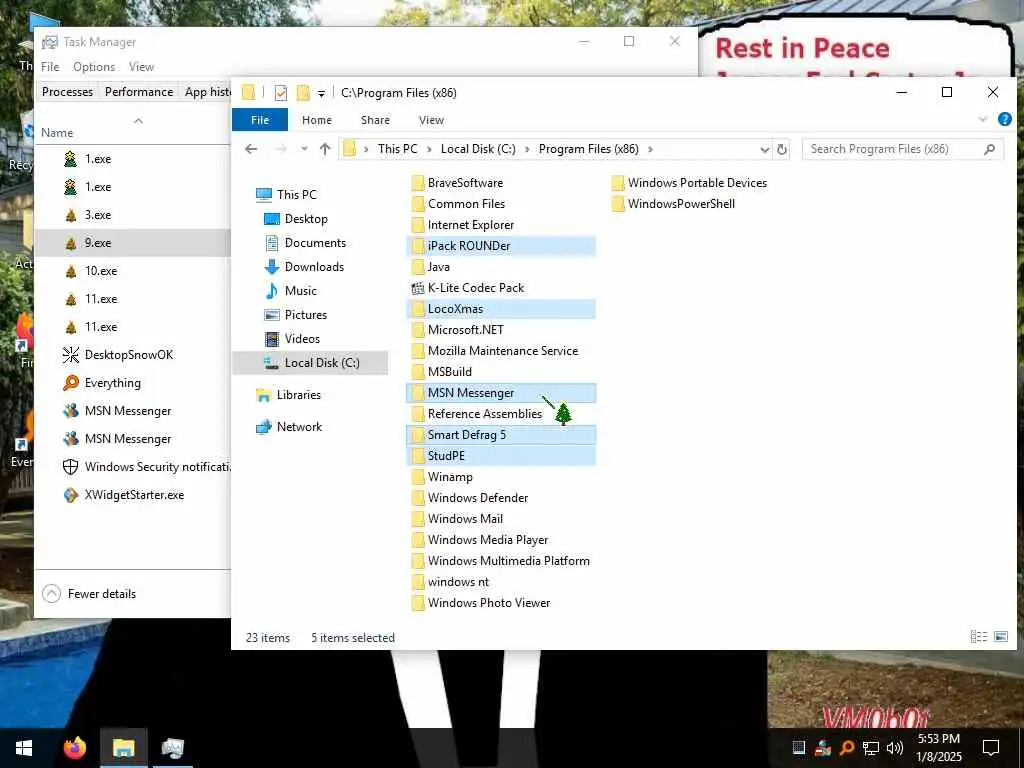Screen dimensions: 1024x768
Task: Expand the Explorer ribbon chevron
Action: [x=982, y=120]
